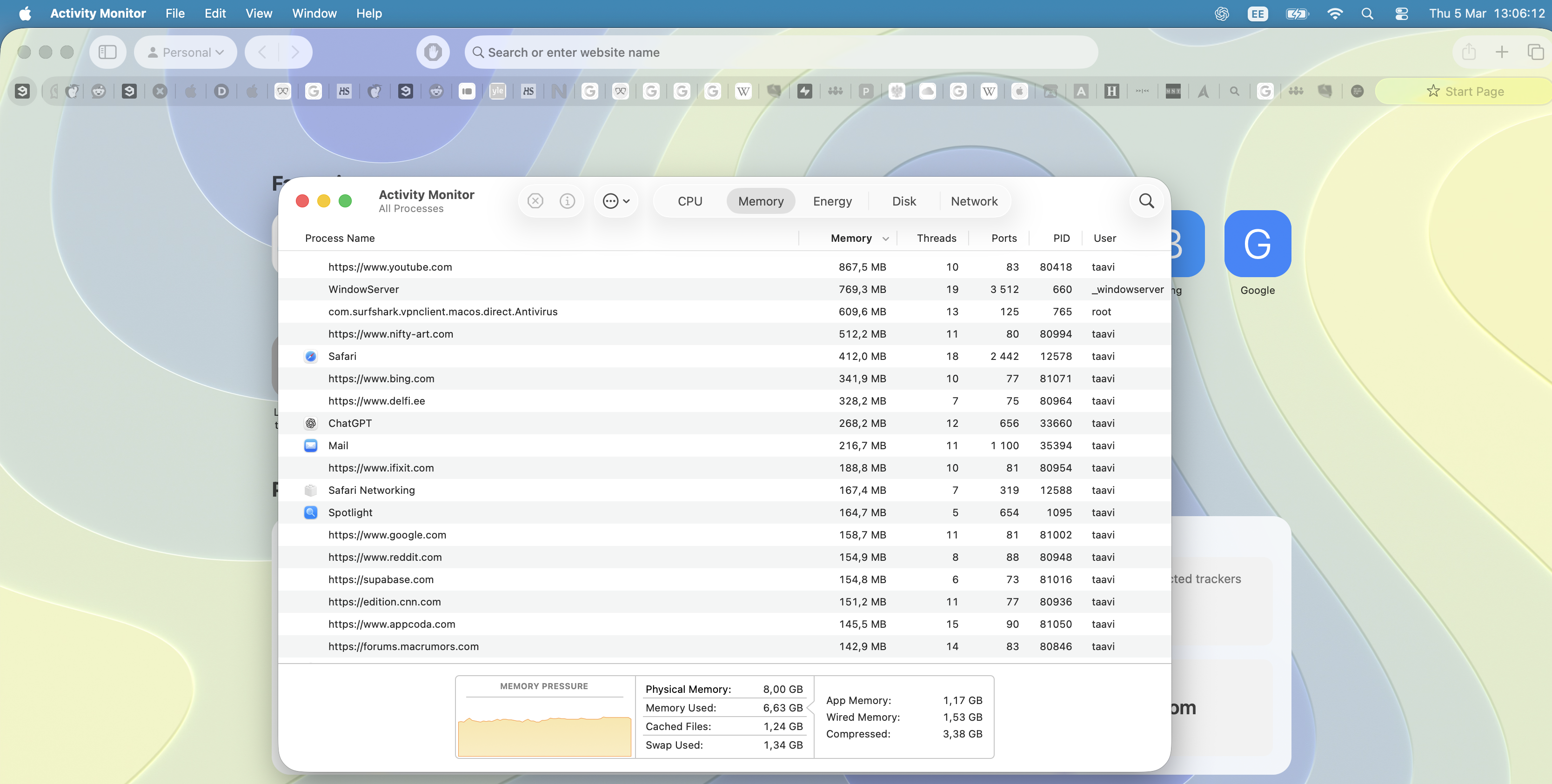Open the menu bar date and time
This screenshot has width=1552, height=784.
pyautogui.click(x=1487, y=13)
